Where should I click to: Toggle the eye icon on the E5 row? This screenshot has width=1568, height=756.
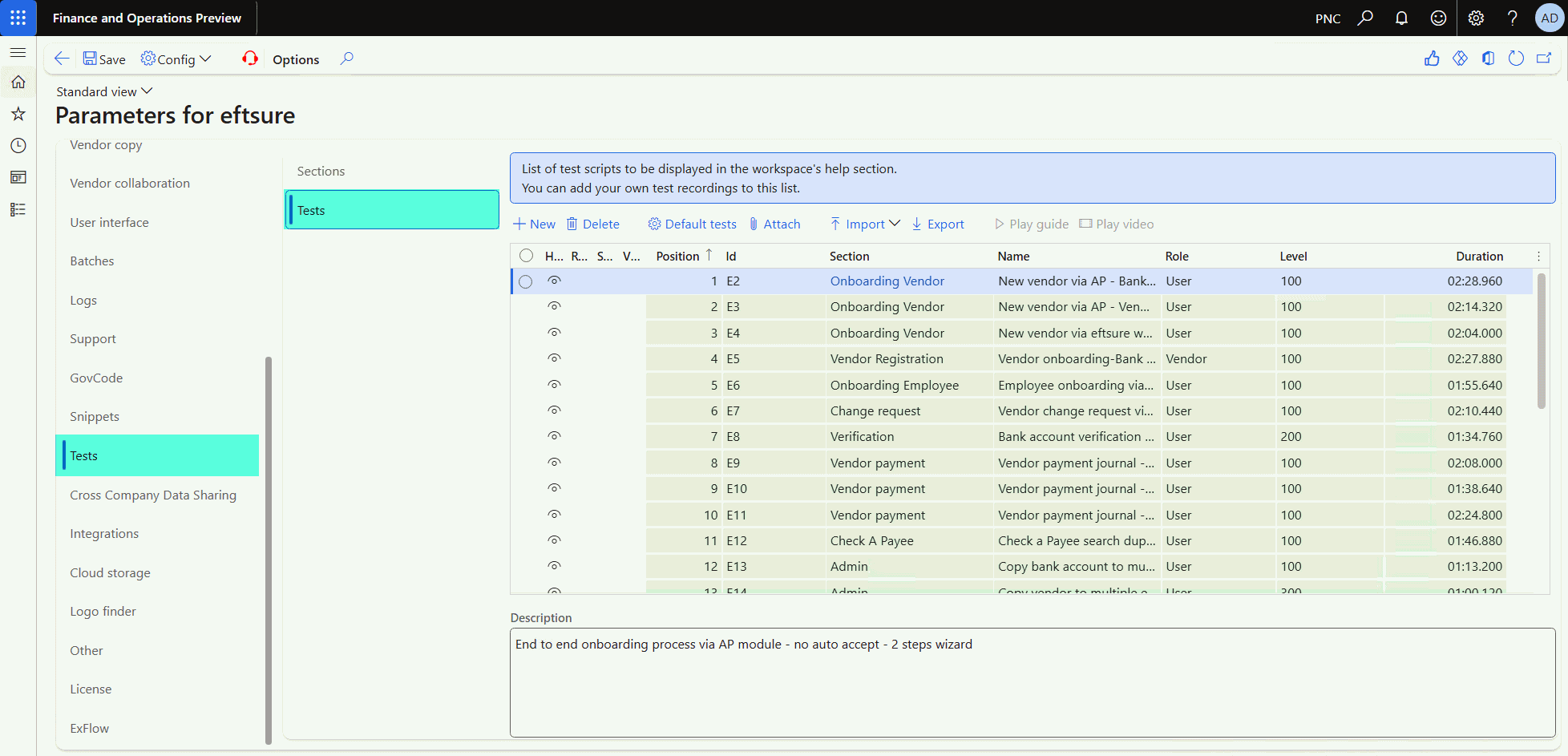click(x=554, y=358)
